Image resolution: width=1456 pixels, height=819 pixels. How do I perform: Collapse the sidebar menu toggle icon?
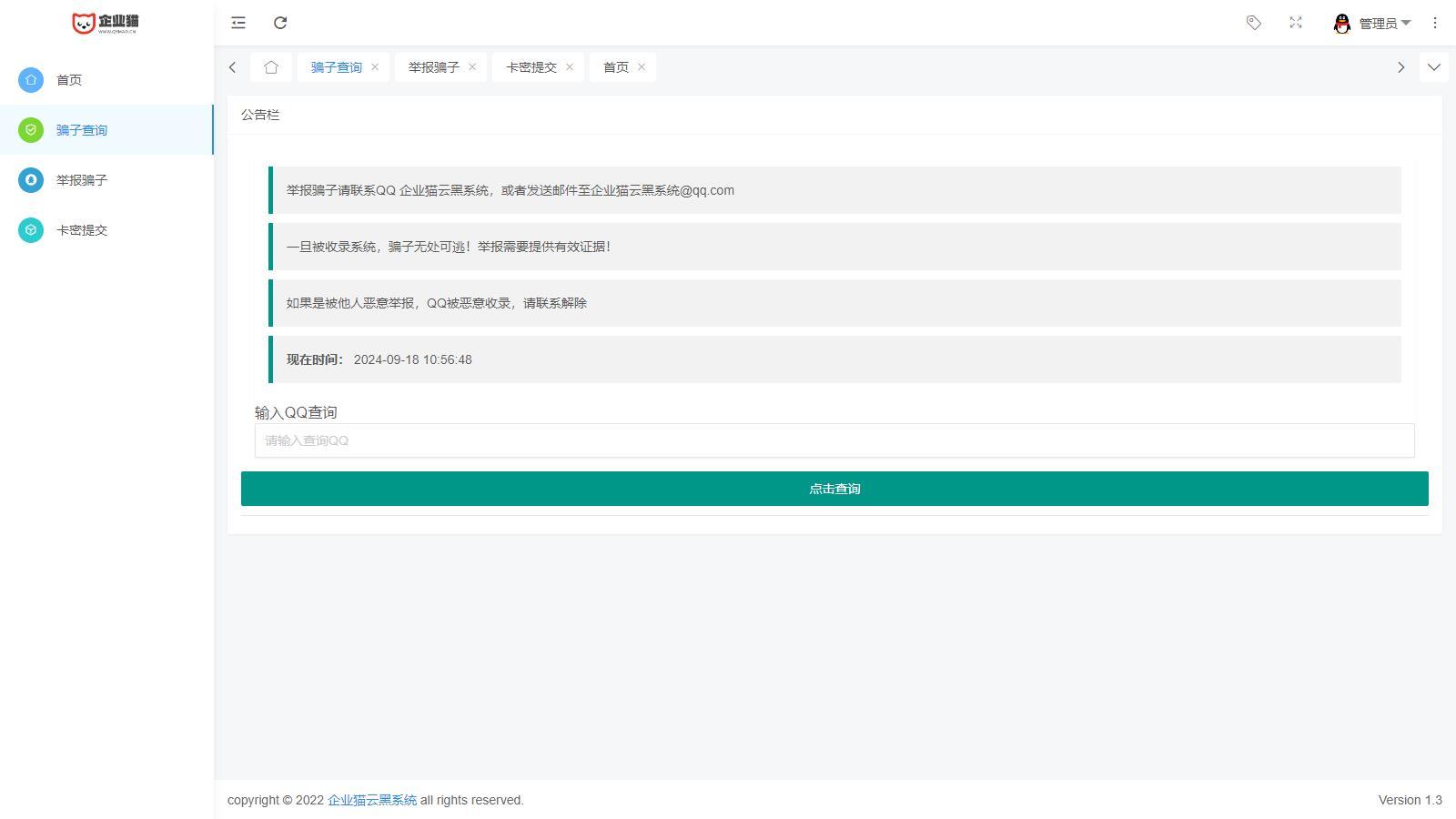238,23
